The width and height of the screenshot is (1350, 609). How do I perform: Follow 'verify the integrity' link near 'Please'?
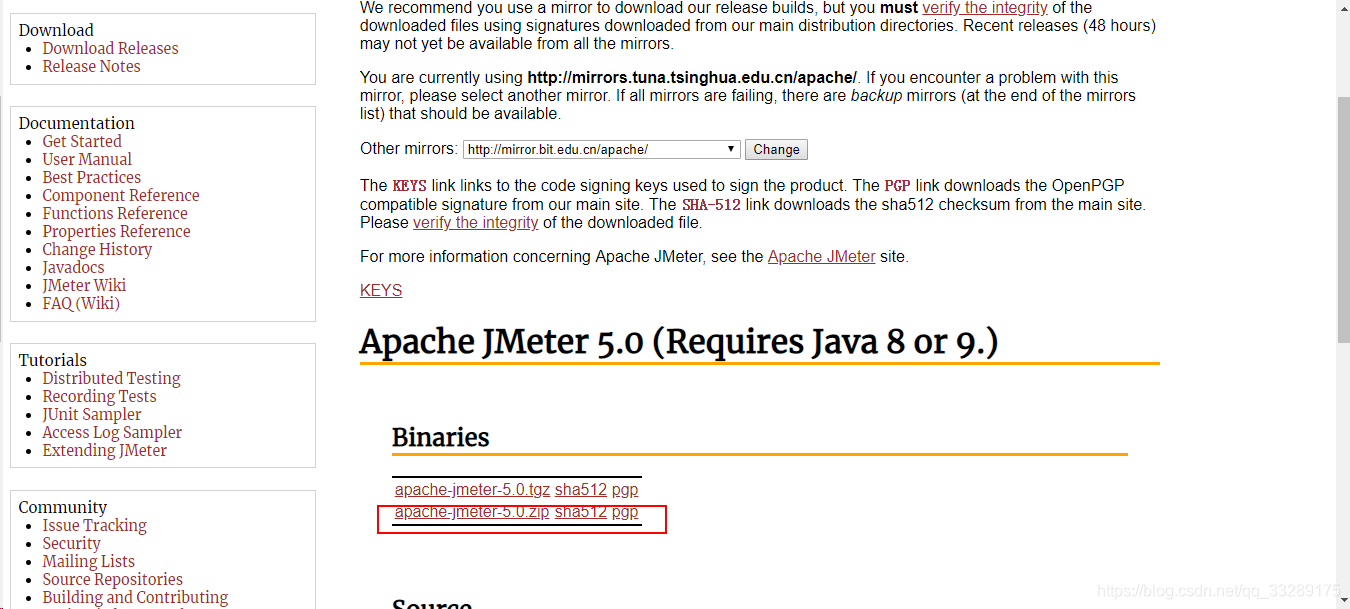coord(476,222)
